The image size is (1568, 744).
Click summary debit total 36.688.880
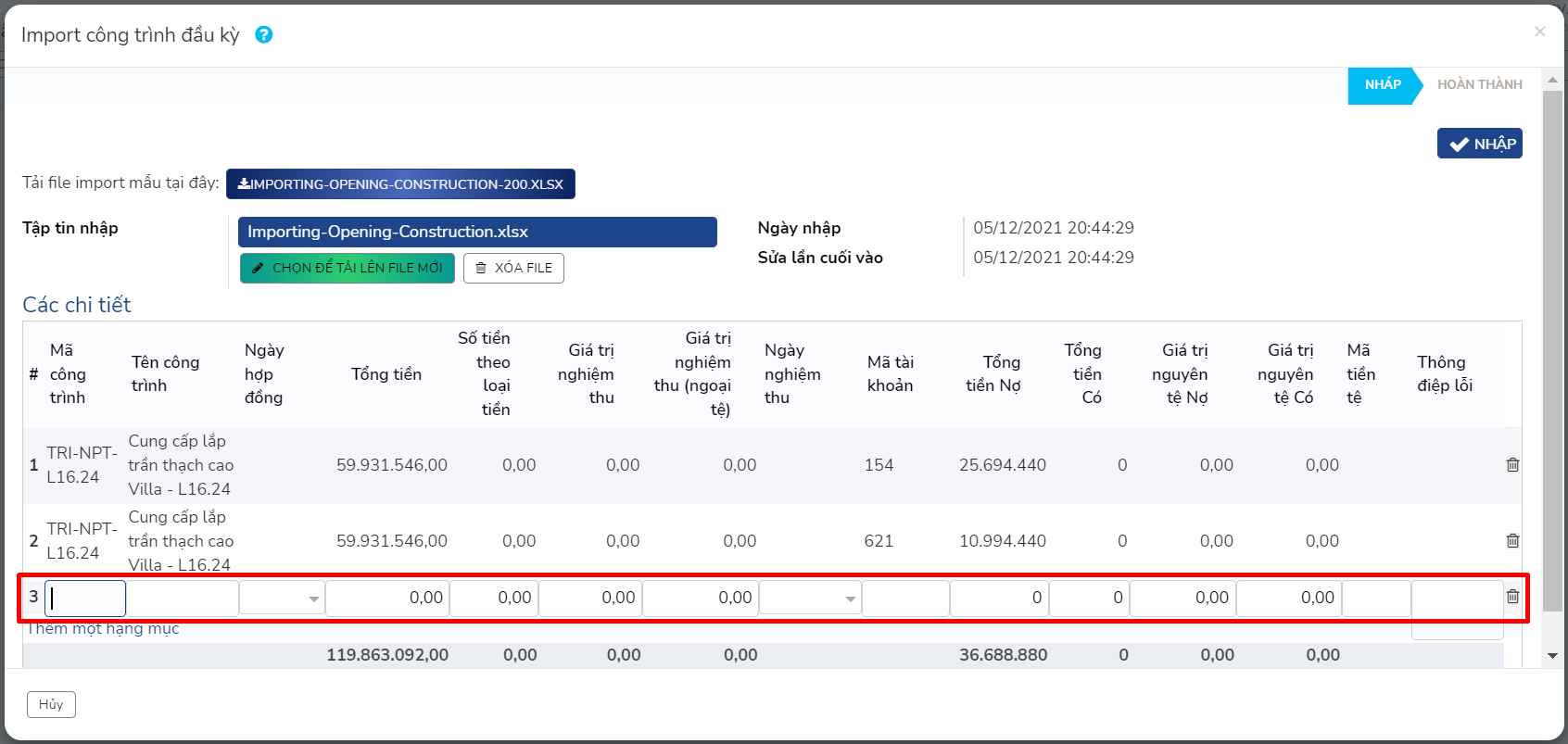point(1004,655)
